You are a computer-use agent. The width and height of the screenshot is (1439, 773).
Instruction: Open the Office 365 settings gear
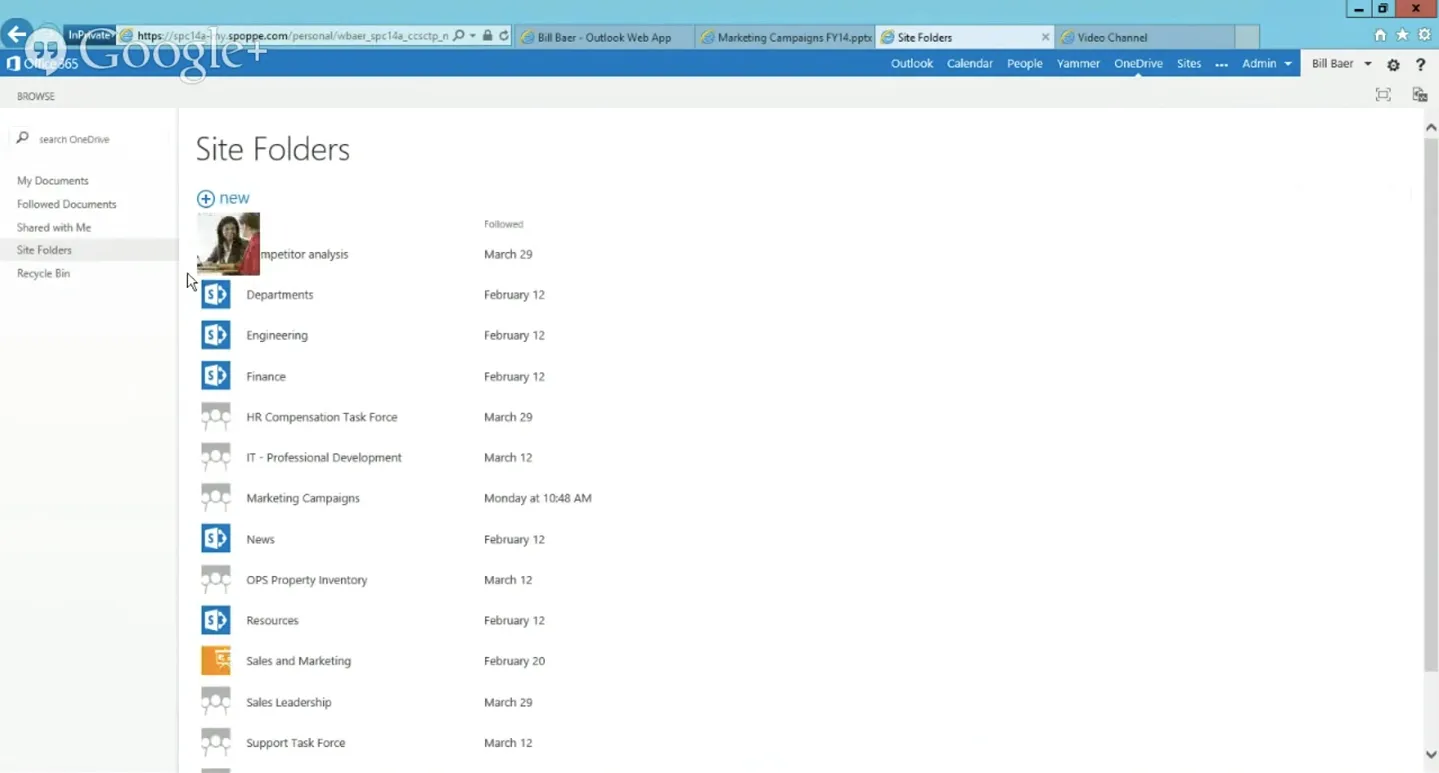coord(1393,64)
